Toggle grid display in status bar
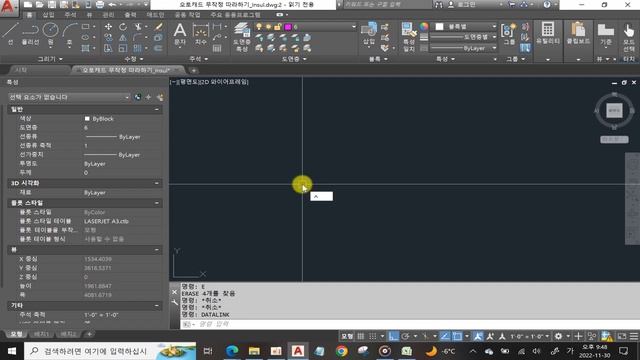 point(361,336)
